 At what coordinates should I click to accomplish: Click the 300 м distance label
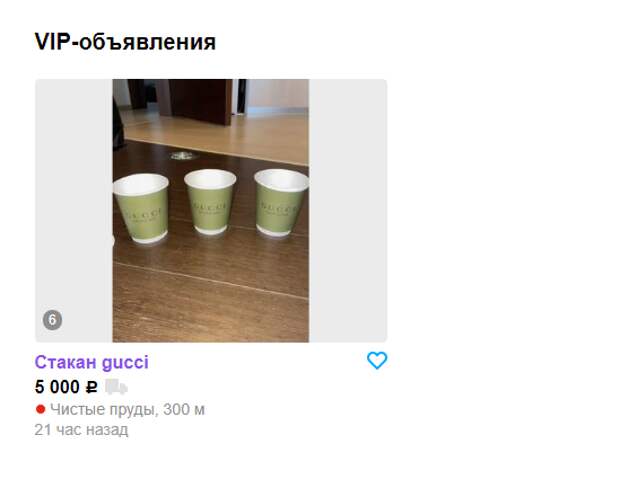tap(184, 409)
